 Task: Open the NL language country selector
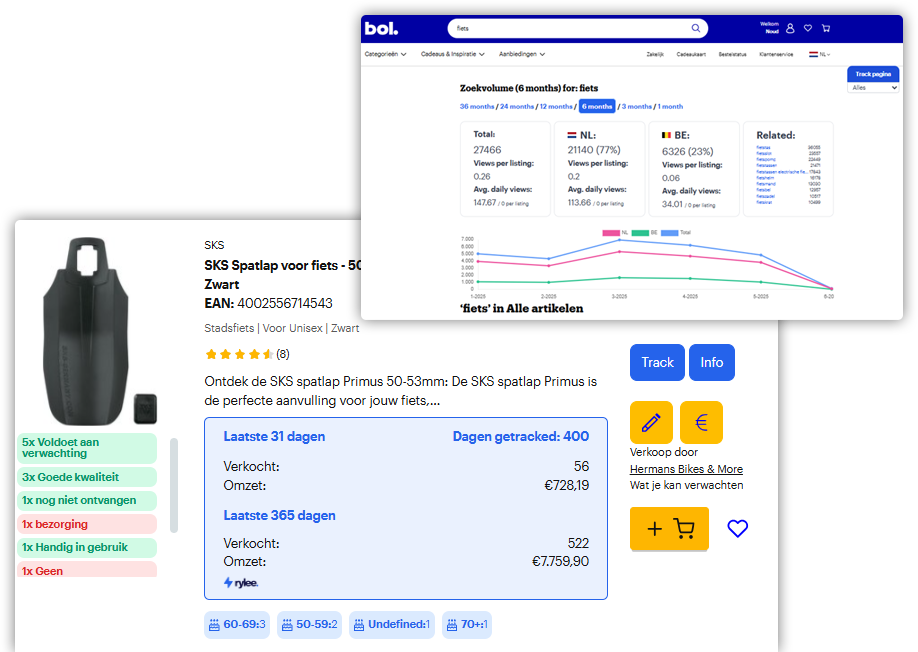pyautogui.click(x=820, y=54)
